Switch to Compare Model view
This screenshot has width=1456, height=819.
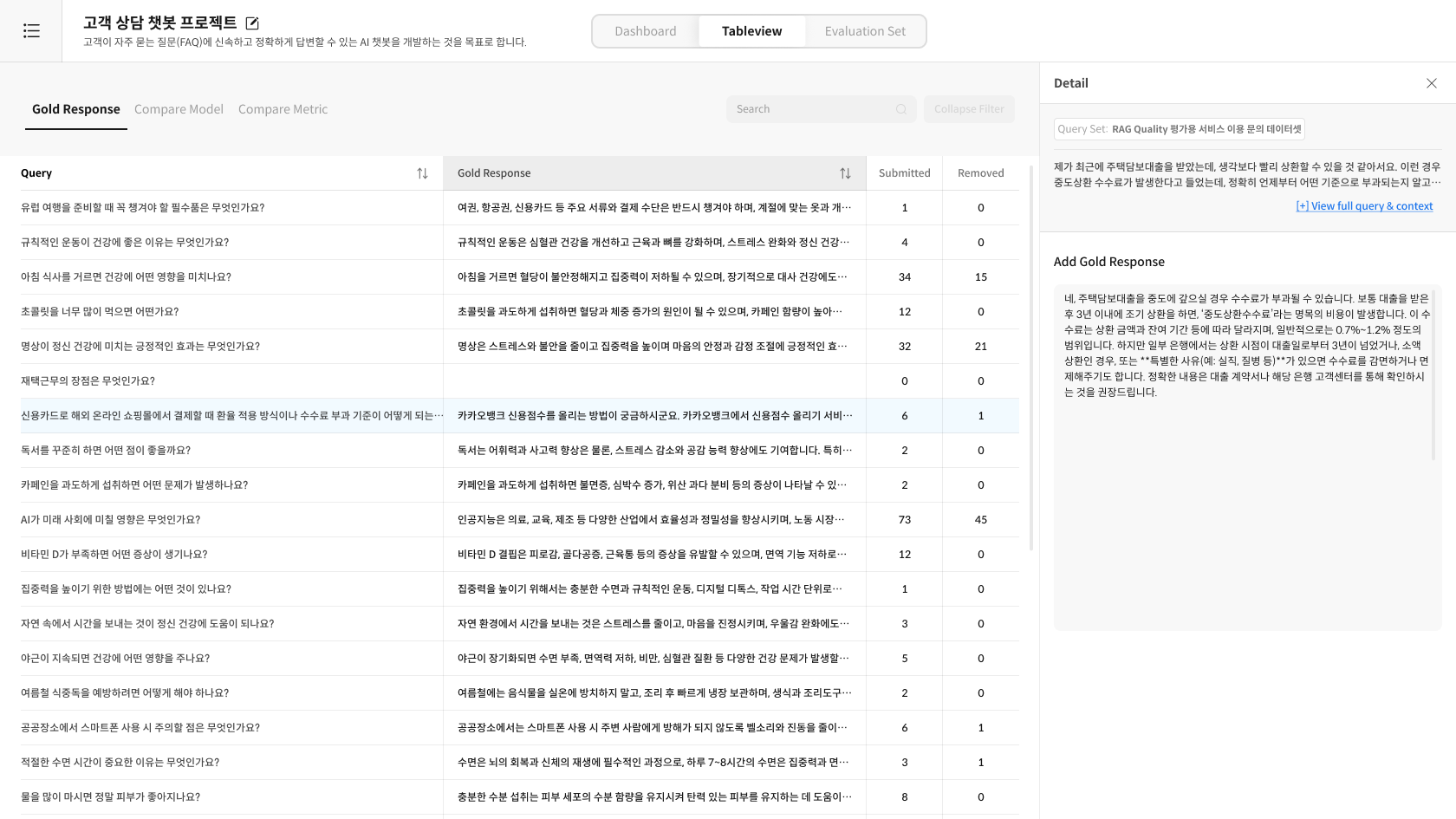coord(179,109)
